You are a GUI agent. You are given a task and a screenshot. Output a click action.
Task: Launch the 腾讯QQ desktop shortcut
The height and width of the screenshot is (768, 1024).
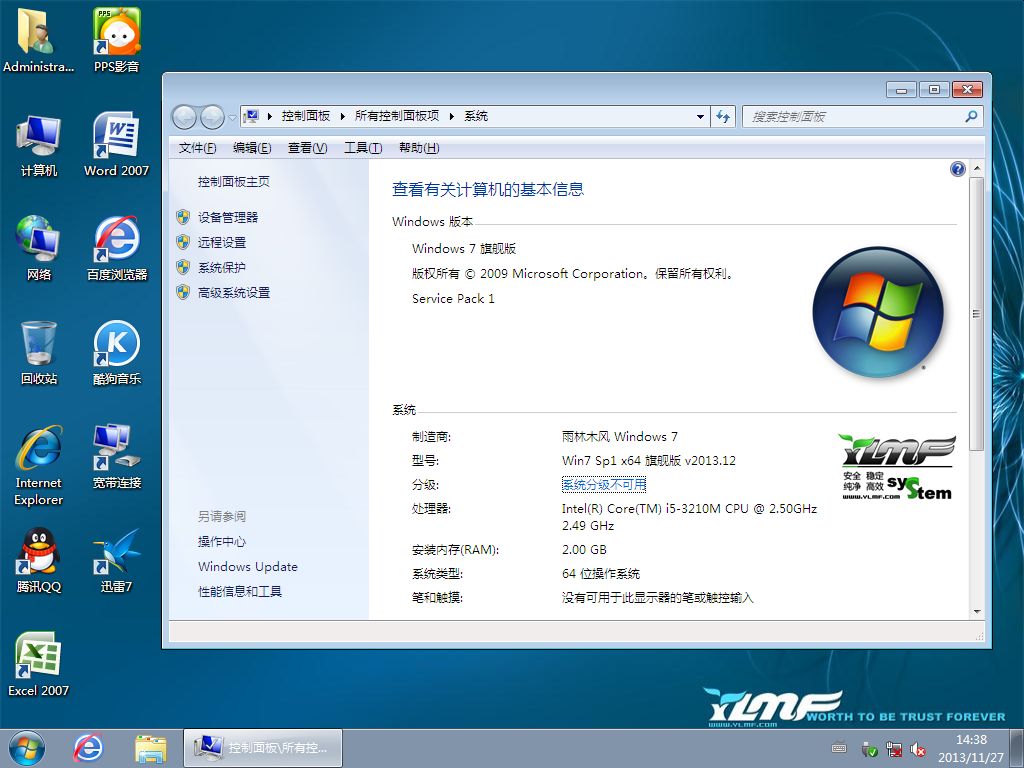[x=39, y=560]
